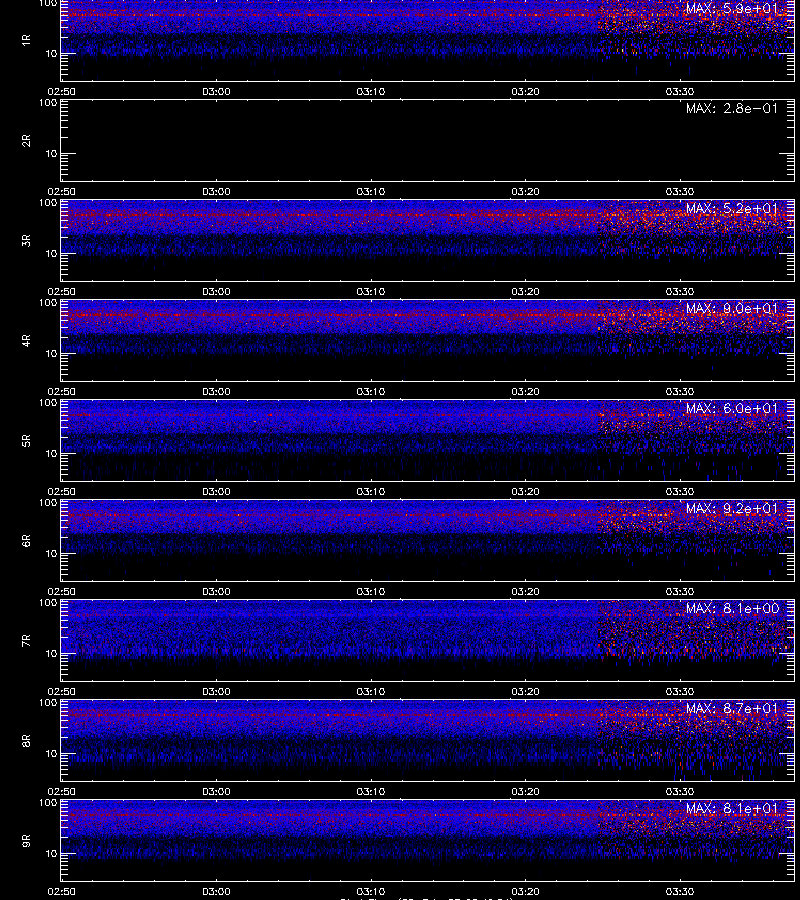The width and height of the screenshot is (800, 900).
Task: Click '02:50' tick under the 8R panel
Action: point(61,792)
